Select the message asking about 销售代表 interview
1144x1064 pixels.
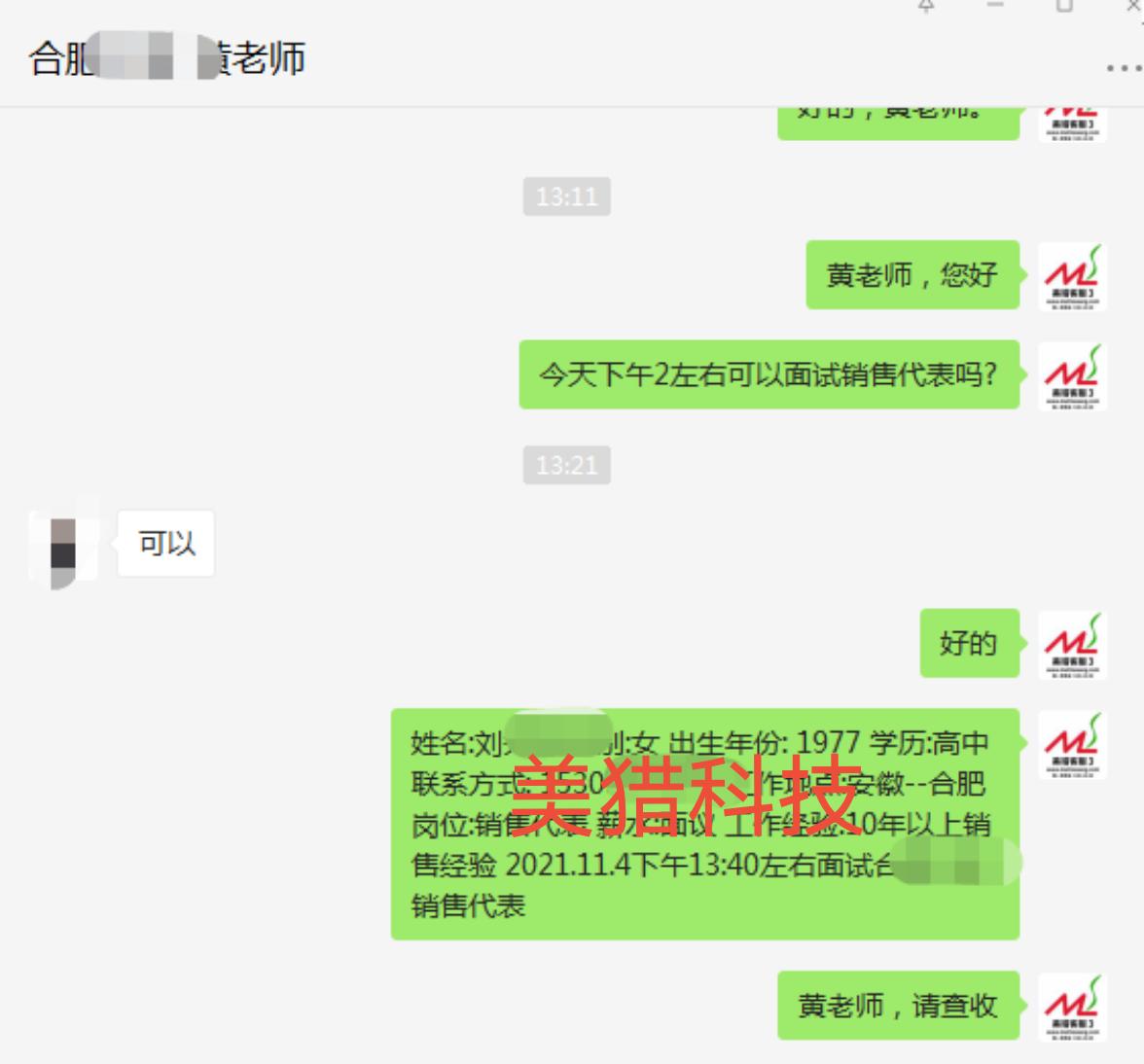tap(769, 374)
